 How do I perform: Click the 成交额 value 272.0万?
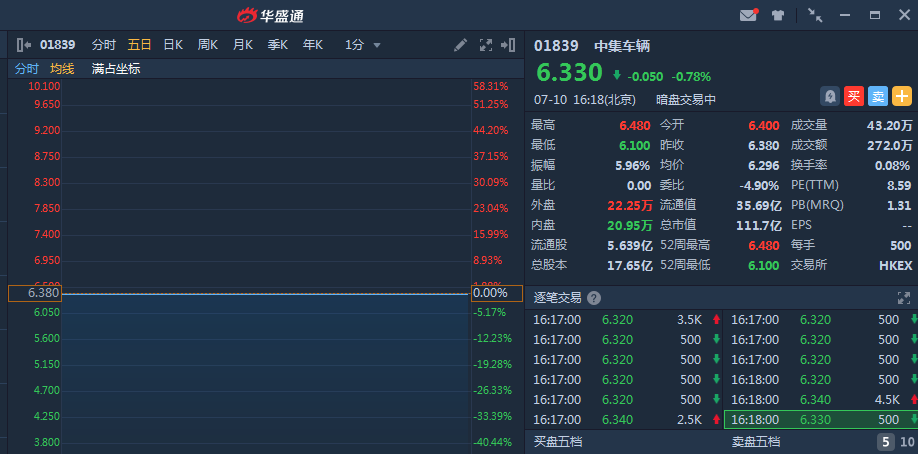890,145
